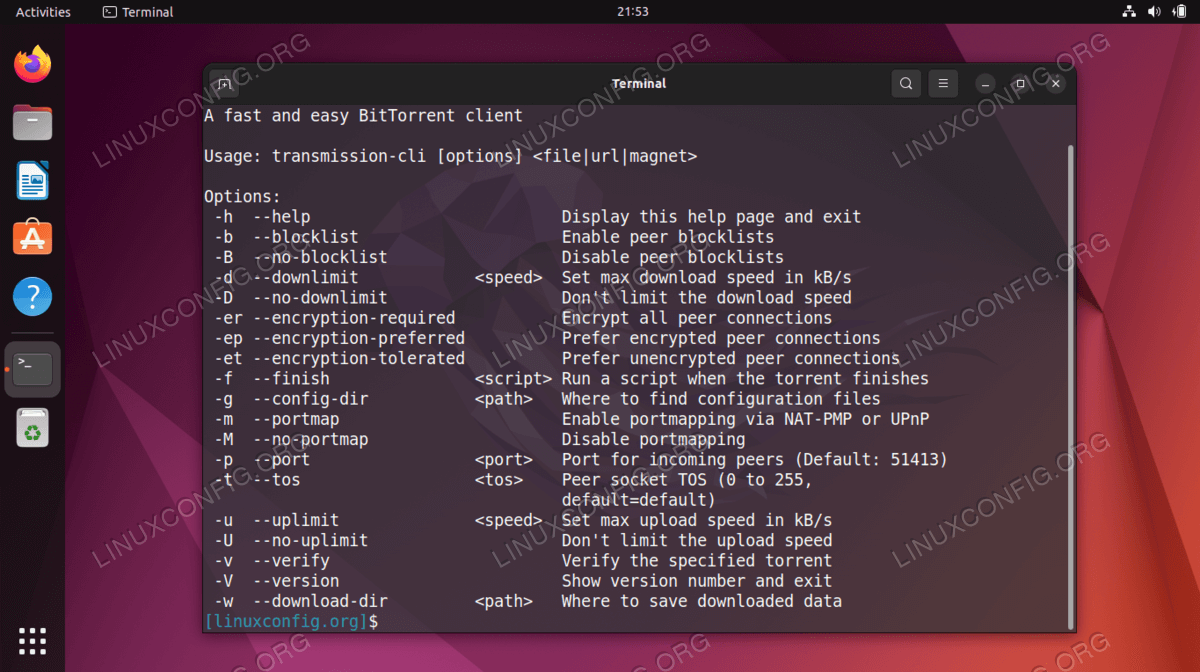Launch LibreOffice Writer from dock
This screenshot has height=672, width=1200.
[x=32, y=181]
